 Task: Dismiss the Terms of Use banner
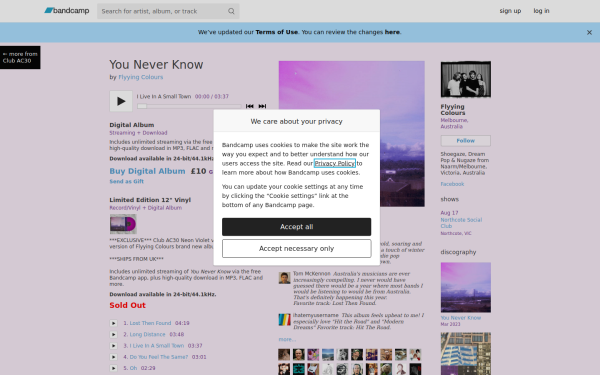click(x=589, y=33)
